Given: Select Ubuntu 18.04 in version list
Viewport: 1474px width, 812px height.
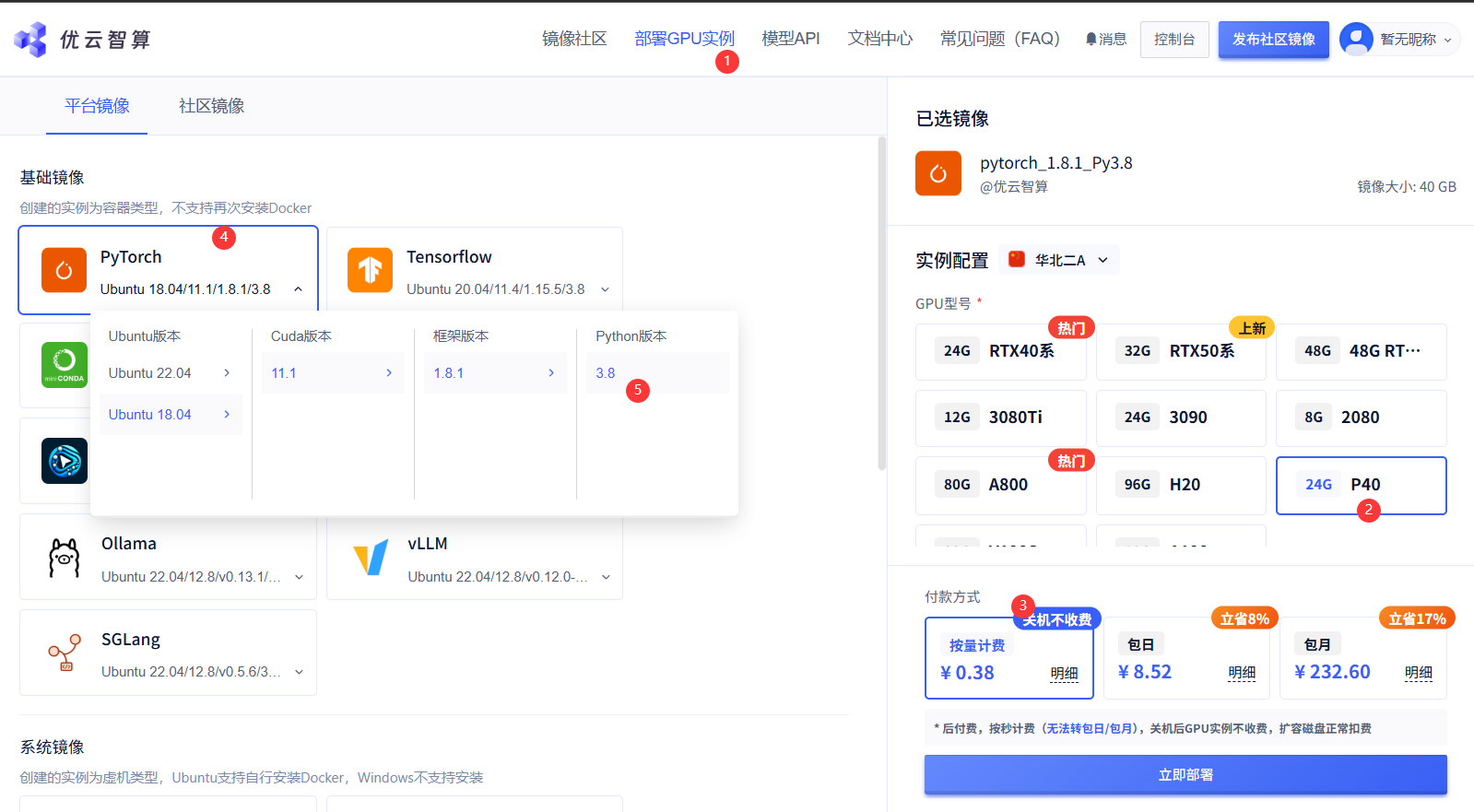Looking at the screenshot, I should (x=171, y=415).
